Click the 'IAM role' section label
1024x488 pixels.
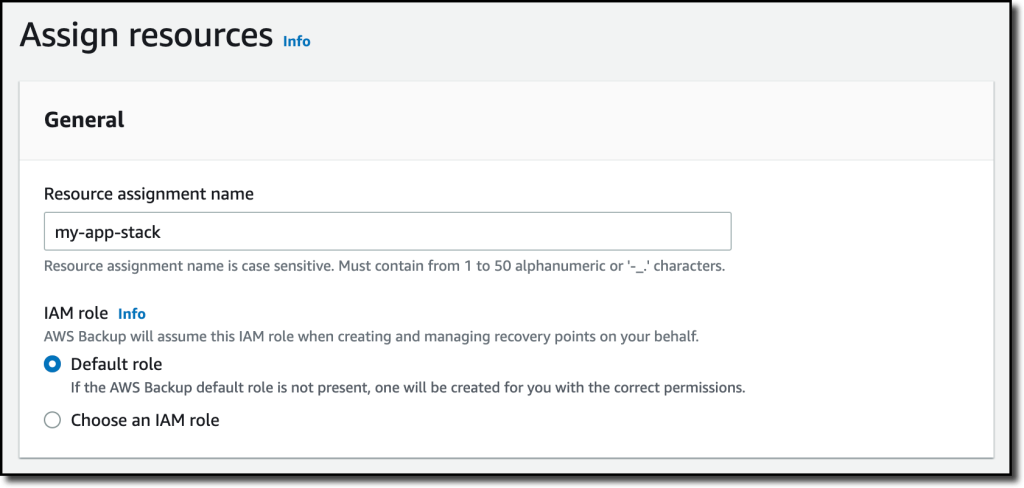pos(76,314)
